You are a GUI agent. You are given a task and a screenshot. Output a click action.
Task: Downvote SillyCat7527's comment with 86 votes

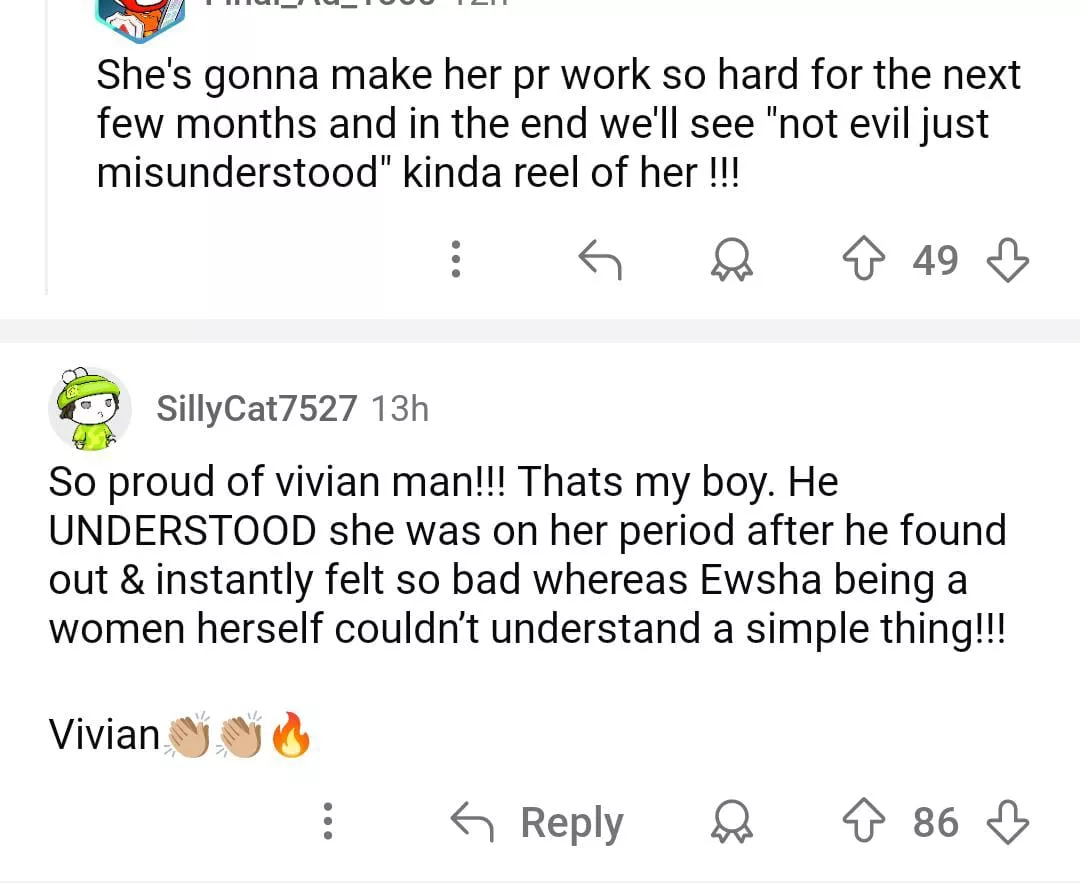[1007, 823]
